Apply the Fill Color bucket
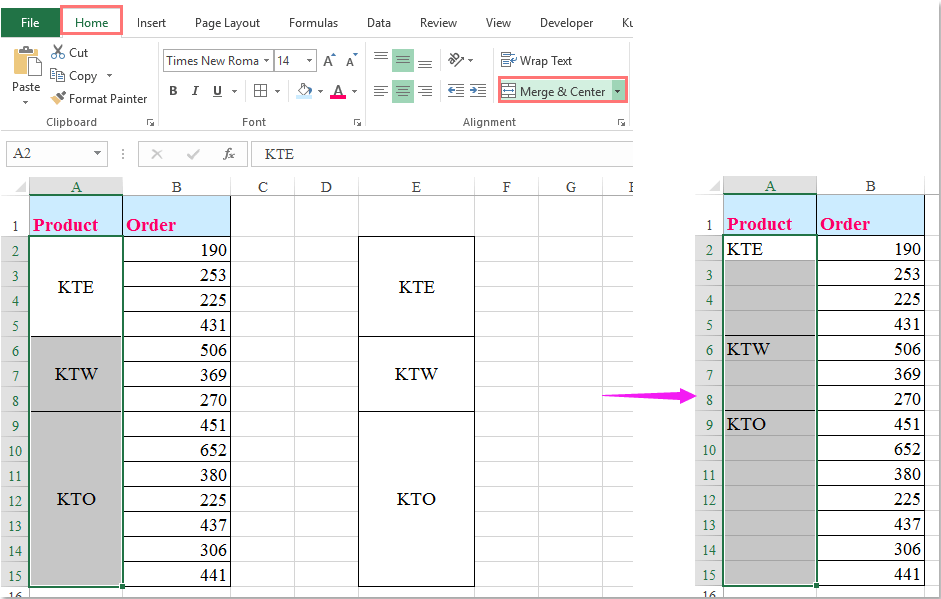The height and width of the screenshot is (599, 941). point(305,91)
